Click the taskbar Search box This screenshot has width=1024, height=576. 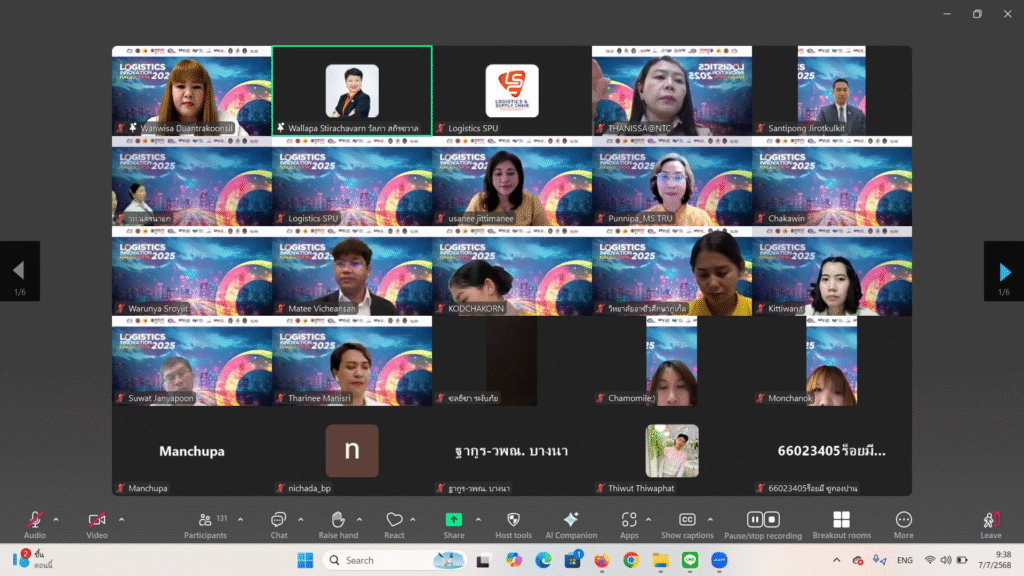[x=396, y=560]
